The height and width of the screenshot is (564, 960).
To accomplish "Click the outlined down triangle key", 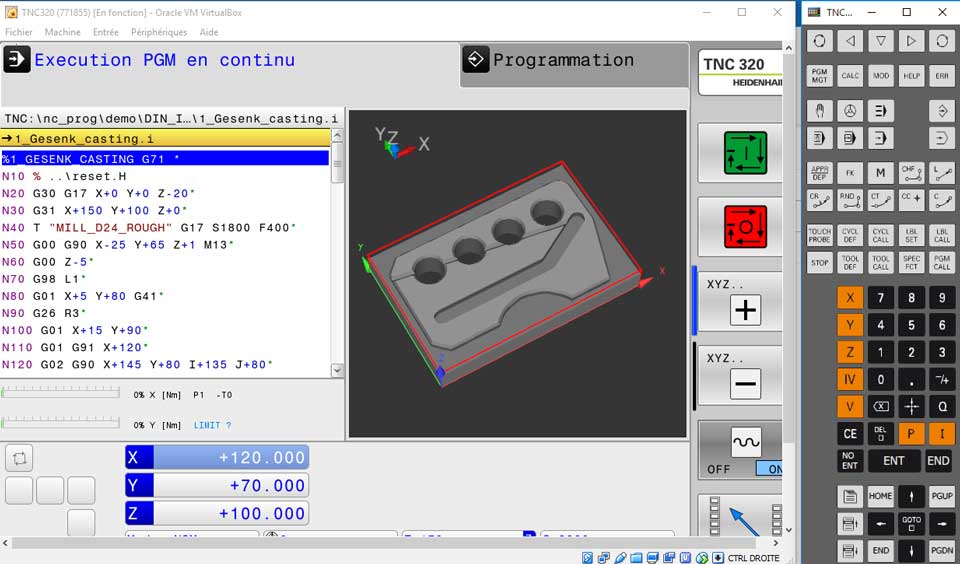I will [880, 41].
